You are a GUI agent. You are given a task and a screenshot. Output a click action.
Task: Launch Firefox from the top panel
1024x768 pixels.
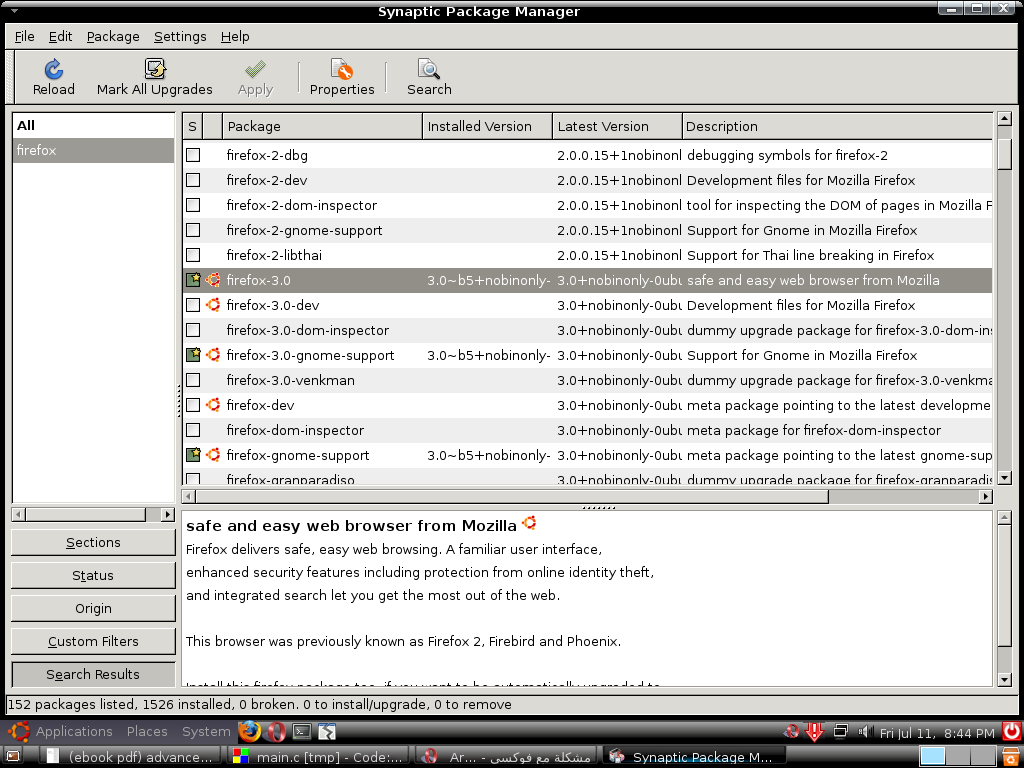tap(249, 731)
